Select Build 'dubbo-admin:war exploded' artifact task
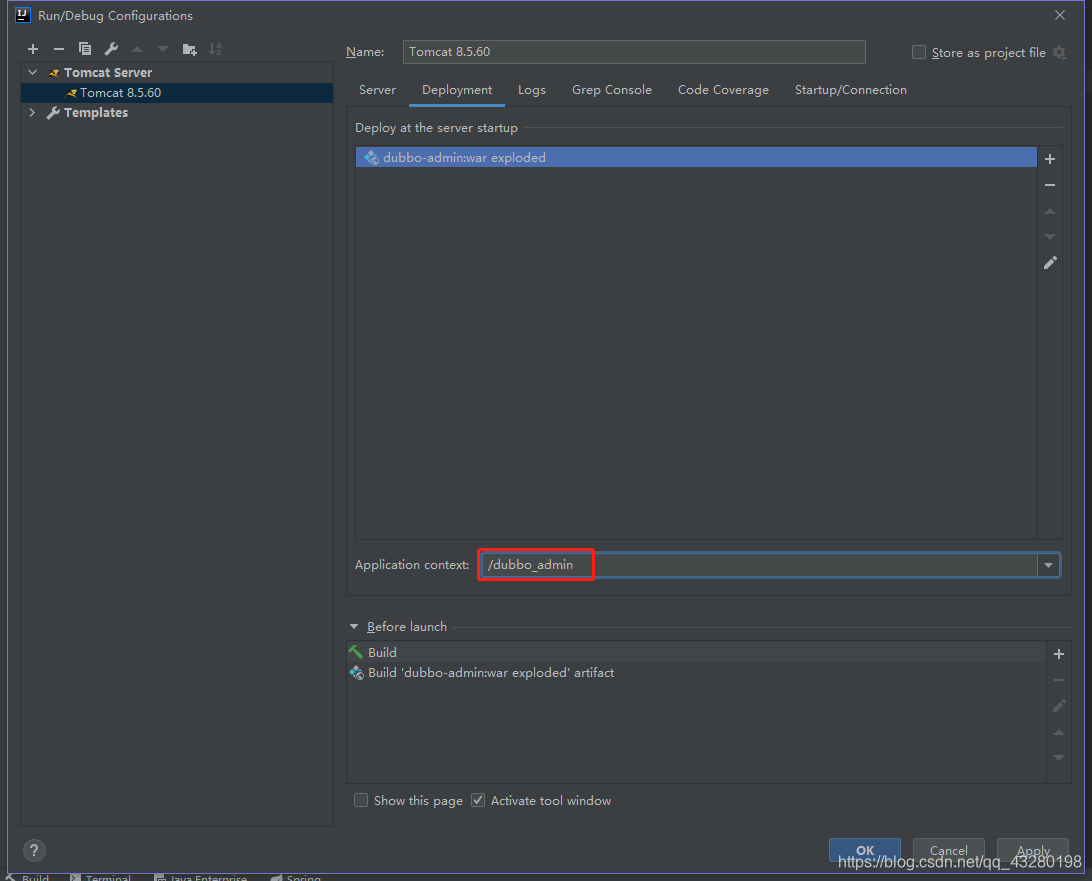Viewport: 1092px width, 881px height. (696, 673)
